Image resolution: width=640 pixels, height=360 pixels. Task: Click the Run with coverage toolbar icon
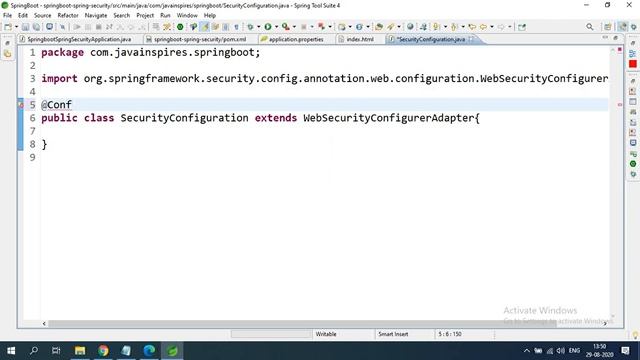tap(286, 27)
